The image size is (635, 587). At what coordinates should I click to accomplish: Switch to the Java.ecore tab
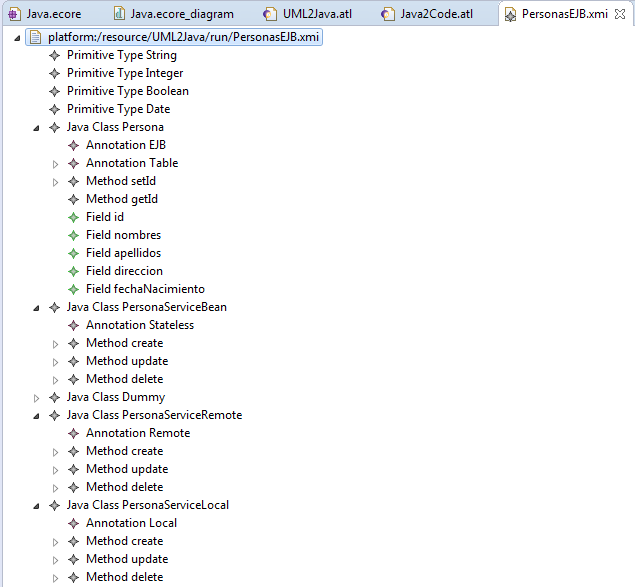click(45, 14)
